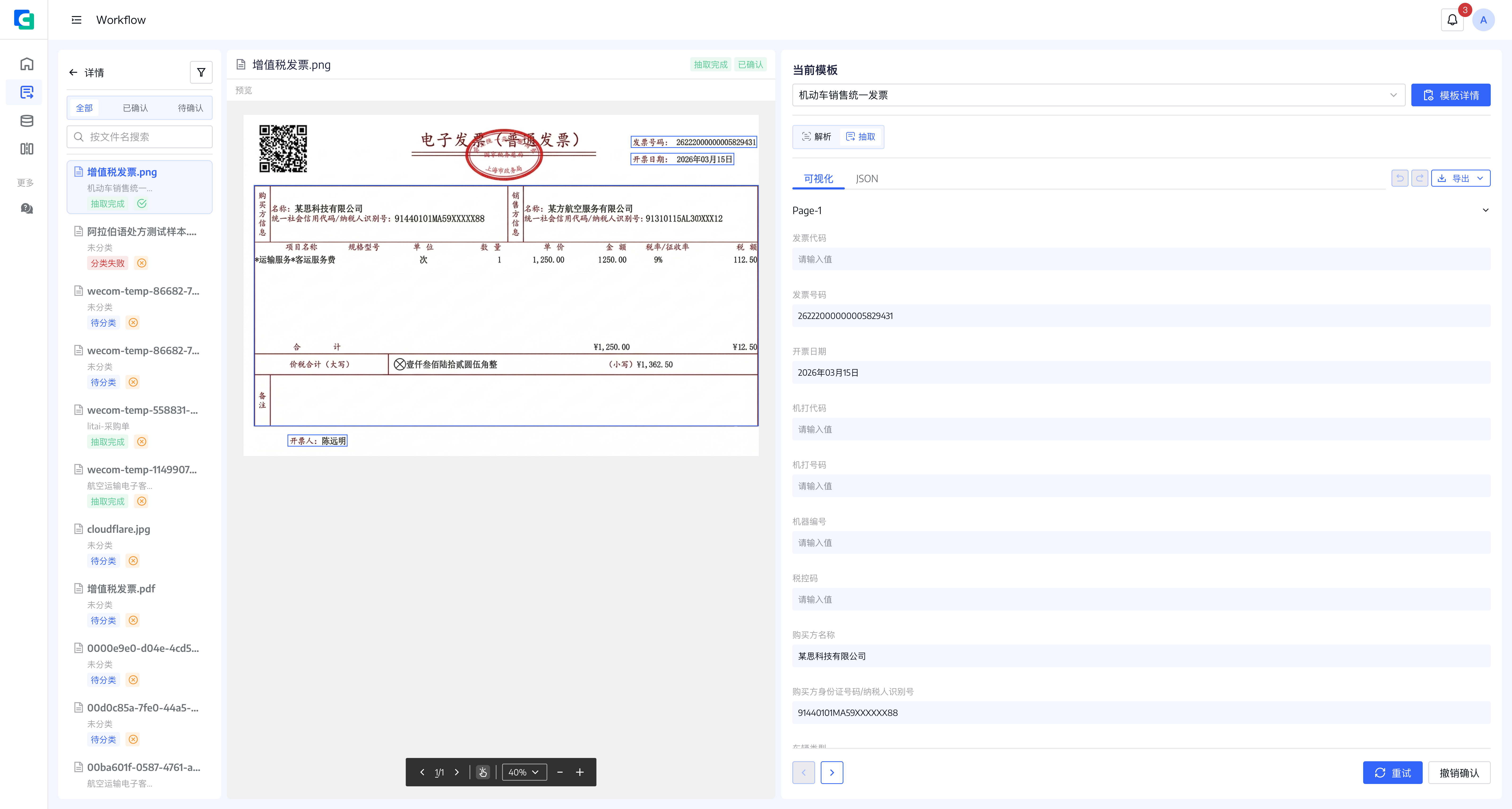This screenshot has width=1512, height=809.
Task: Zoom out the invoice preview
Action: (x=560, y=772)
